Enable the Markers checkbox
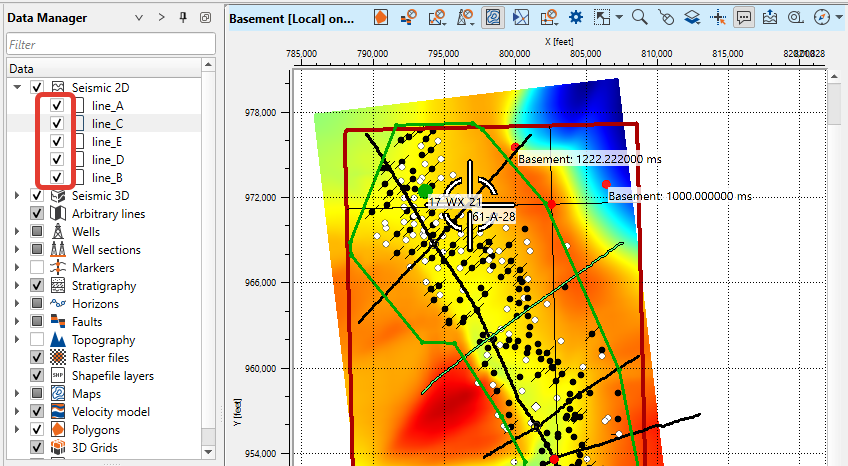Image resolution: width=848 pixels, height=466 pixels. tap(38, 268)
